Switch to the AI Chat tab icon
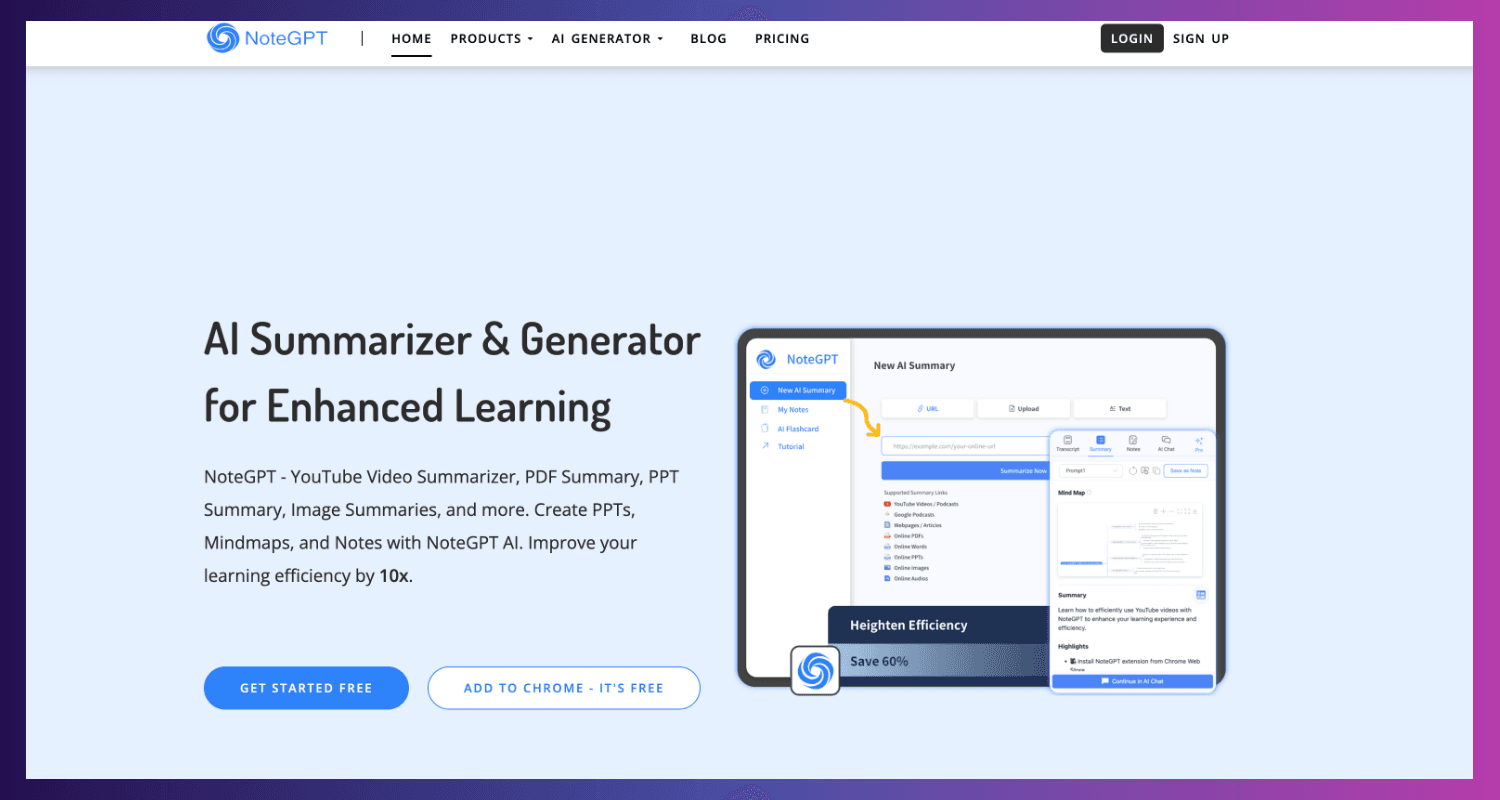Viewport: 1500px width, 800px height. pos(1166,440)
